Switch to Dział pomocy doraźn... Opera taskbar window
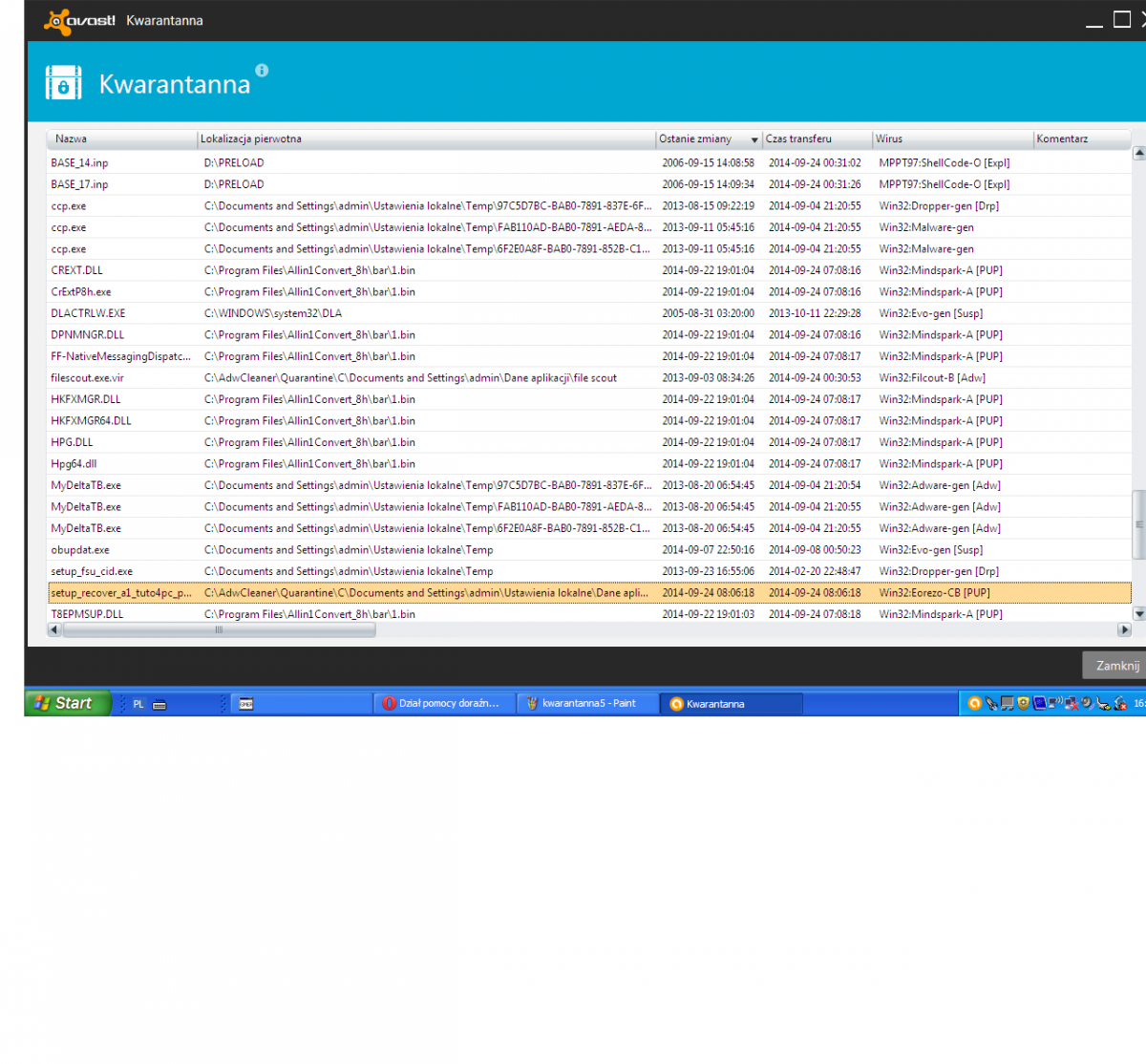The height and width of the screenshot is (1064, 1146). point(442,704)
